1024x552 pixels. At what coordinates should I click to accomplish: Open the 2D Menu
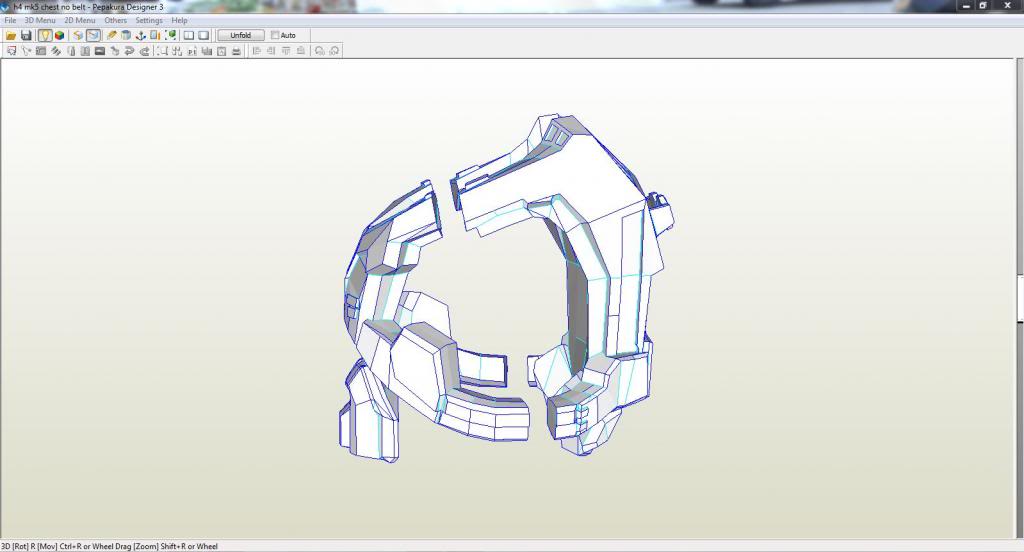[x=80, y=20]
